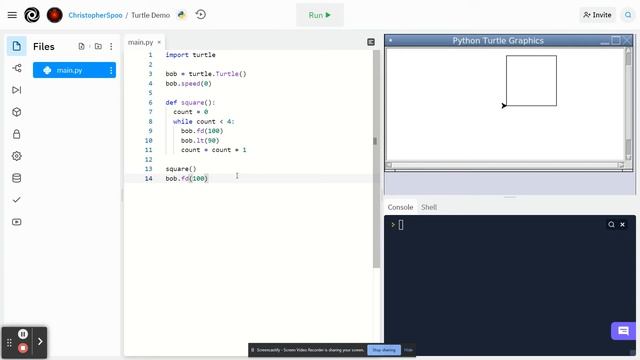
Task: Create a new folder with Add folder icon
Action: [98, 47]
